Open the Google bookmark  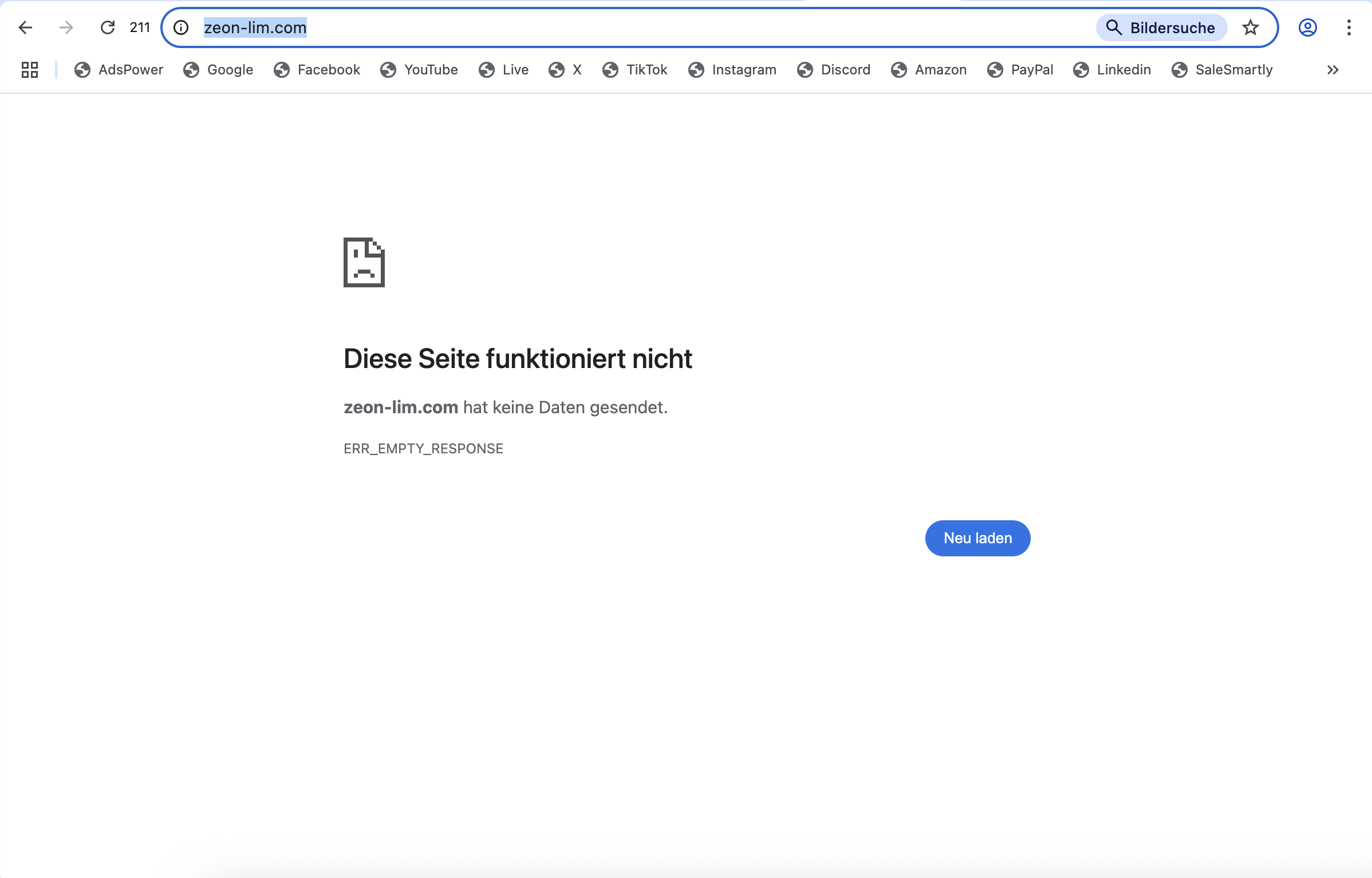pos(218,70)
